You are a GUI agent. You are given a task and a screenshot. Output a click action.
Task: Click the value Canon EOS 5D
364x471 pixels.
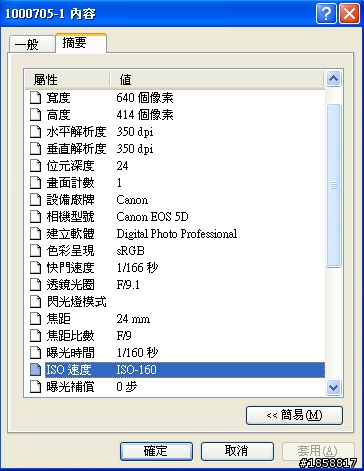coord(152,217)
